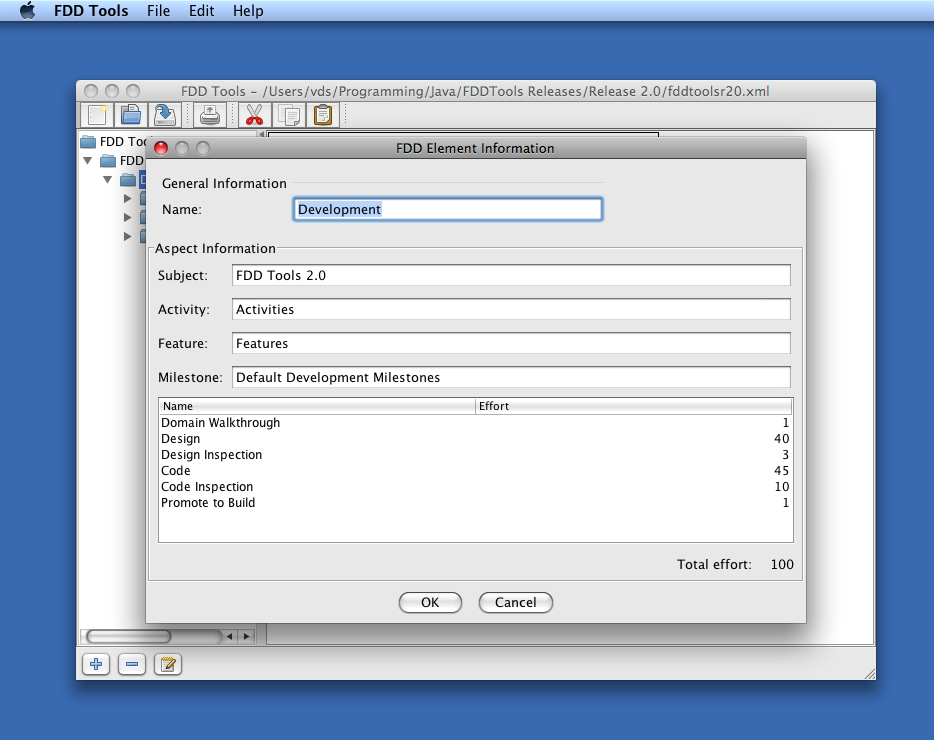Viewport: 934px width, 740px height.
Task: Click effort value 40 for Design
Action: pyautogui.click(x=782, y=439)
